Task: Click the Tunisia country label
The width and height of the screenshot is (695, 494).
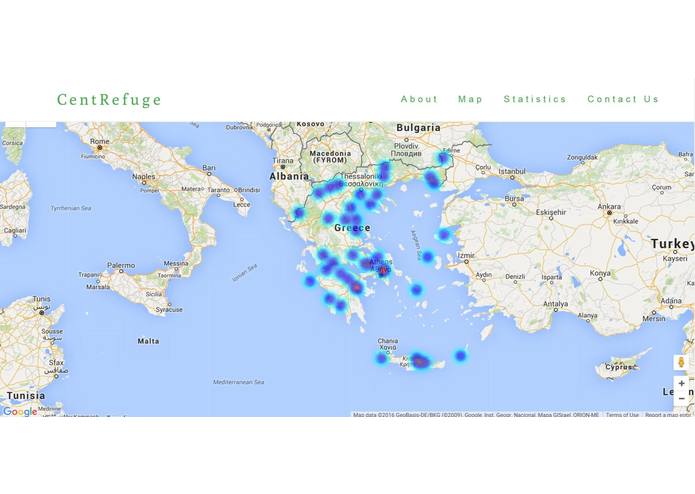Action: pyautogui.click(x=26, y=396)
